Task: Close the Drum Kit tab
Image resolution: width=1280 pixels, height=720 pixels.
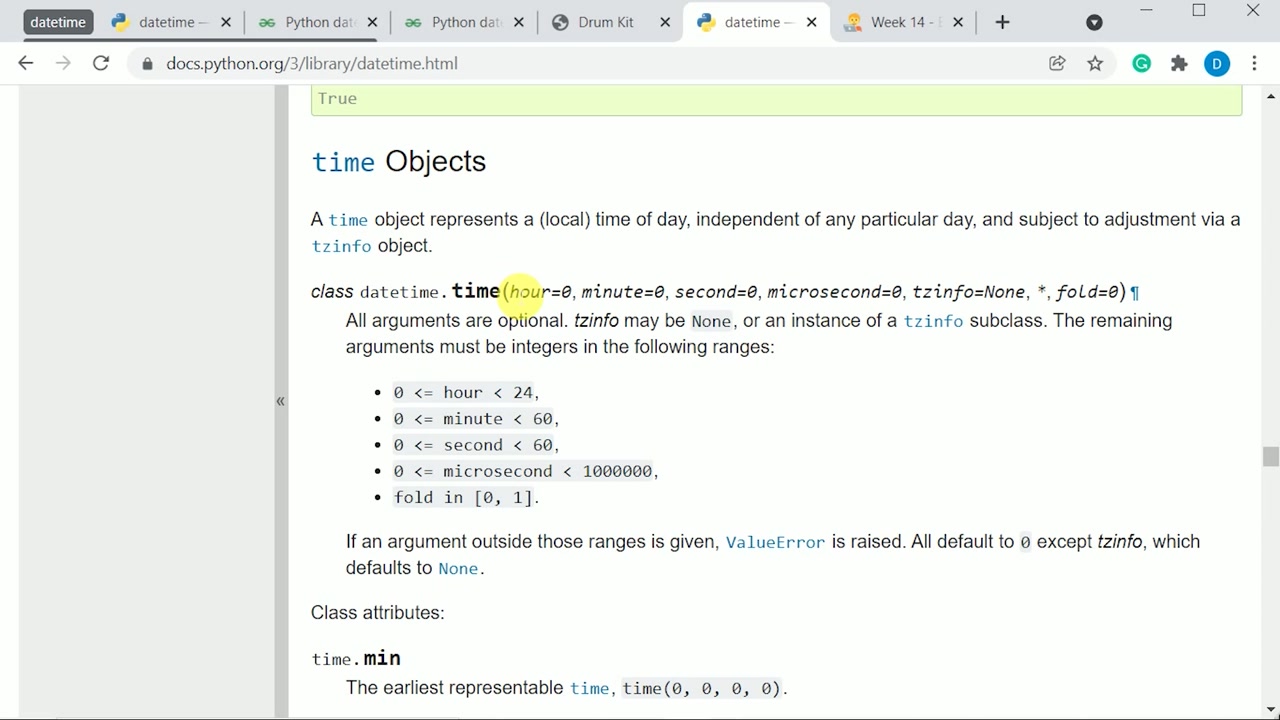Action: click(665, 22)
